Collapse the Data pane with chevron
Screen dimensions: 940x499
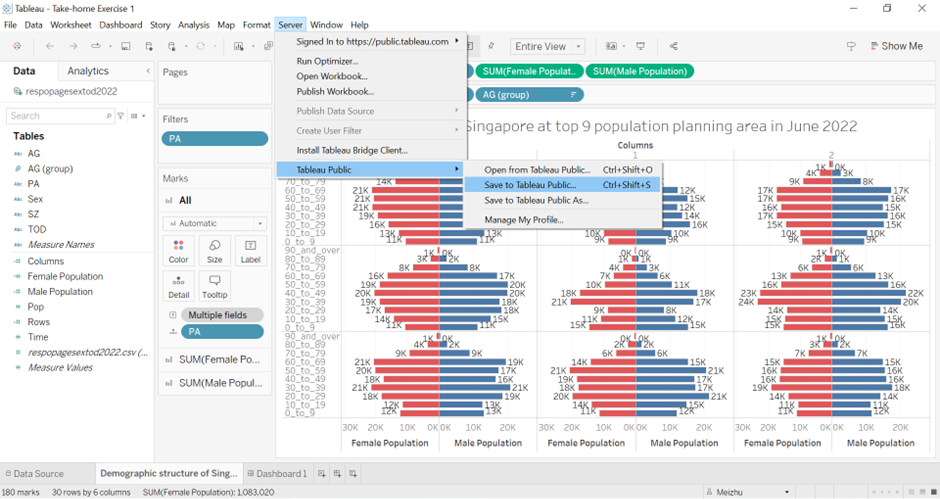(x=148, y=71)
